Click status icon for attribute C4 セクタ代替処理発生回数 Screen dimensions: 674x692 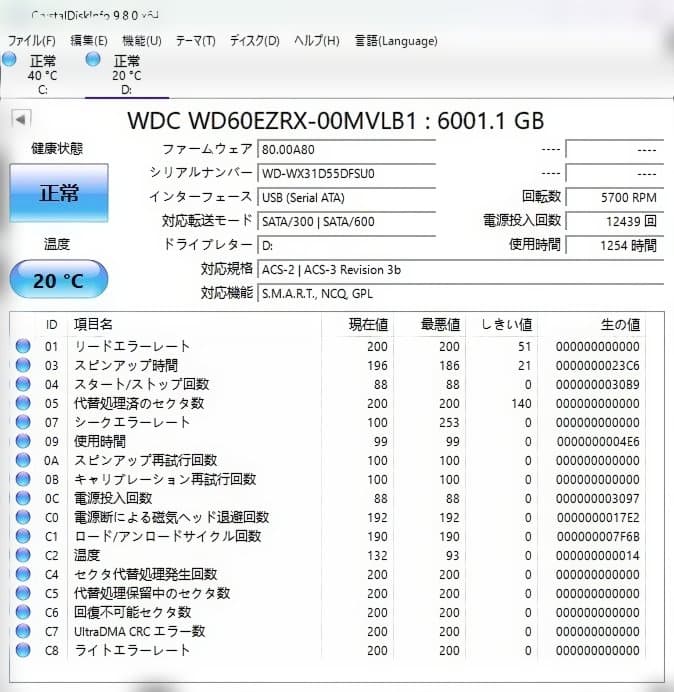point(23,574)
